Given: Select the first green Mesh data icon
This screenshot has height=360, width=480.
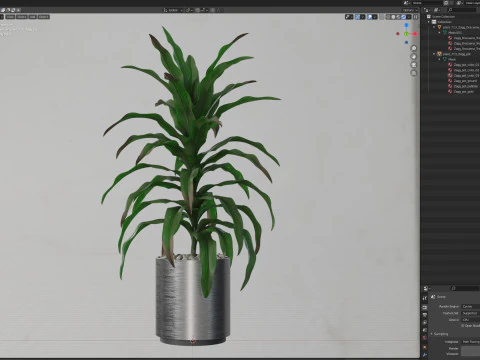Looking at the screenshot, I should point(445,33).
